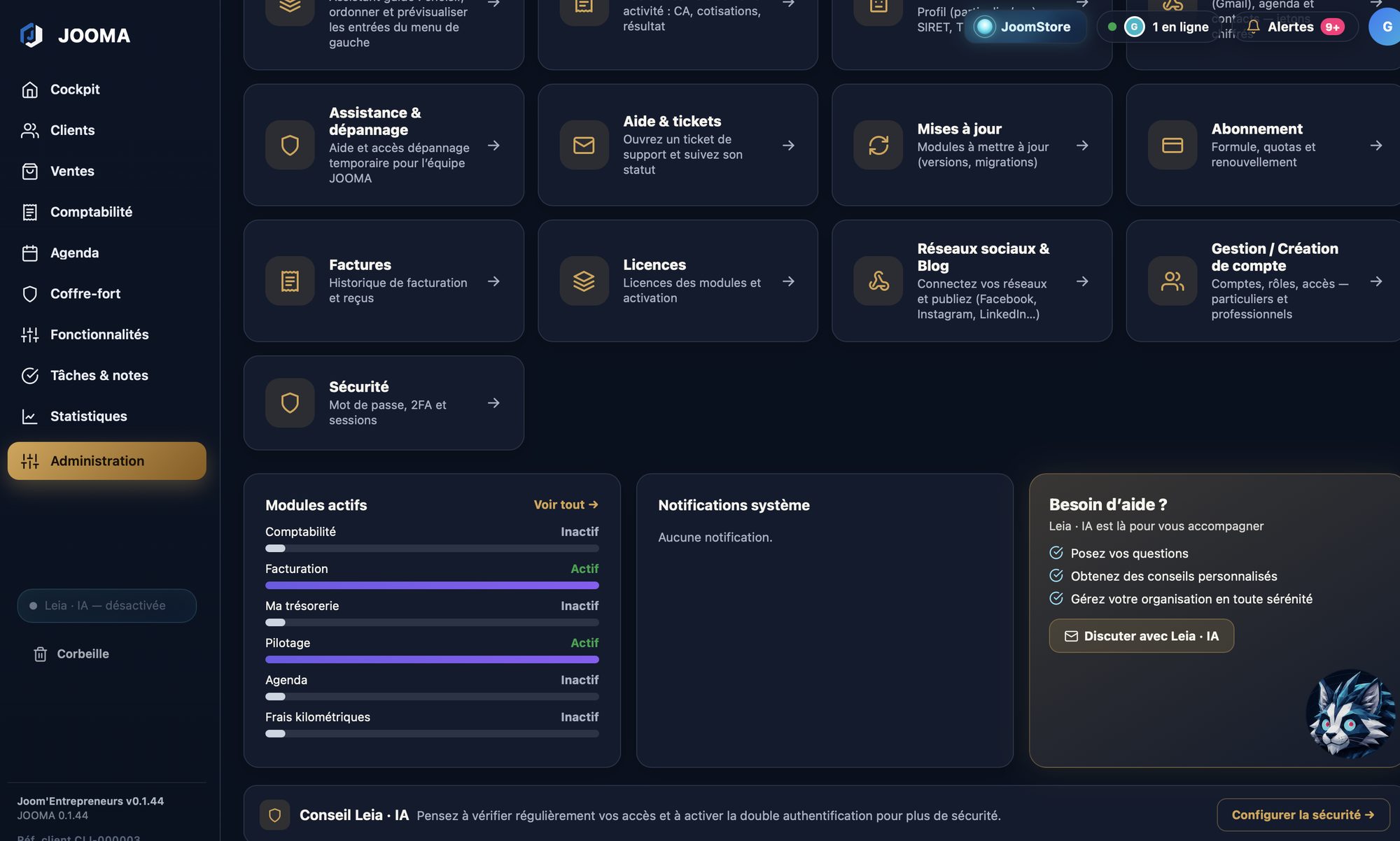Image resolution: width=1400 pixels, height=841 pixels.
Task: Select the Clients people icon in sidebar
Action: click(29, 130)
